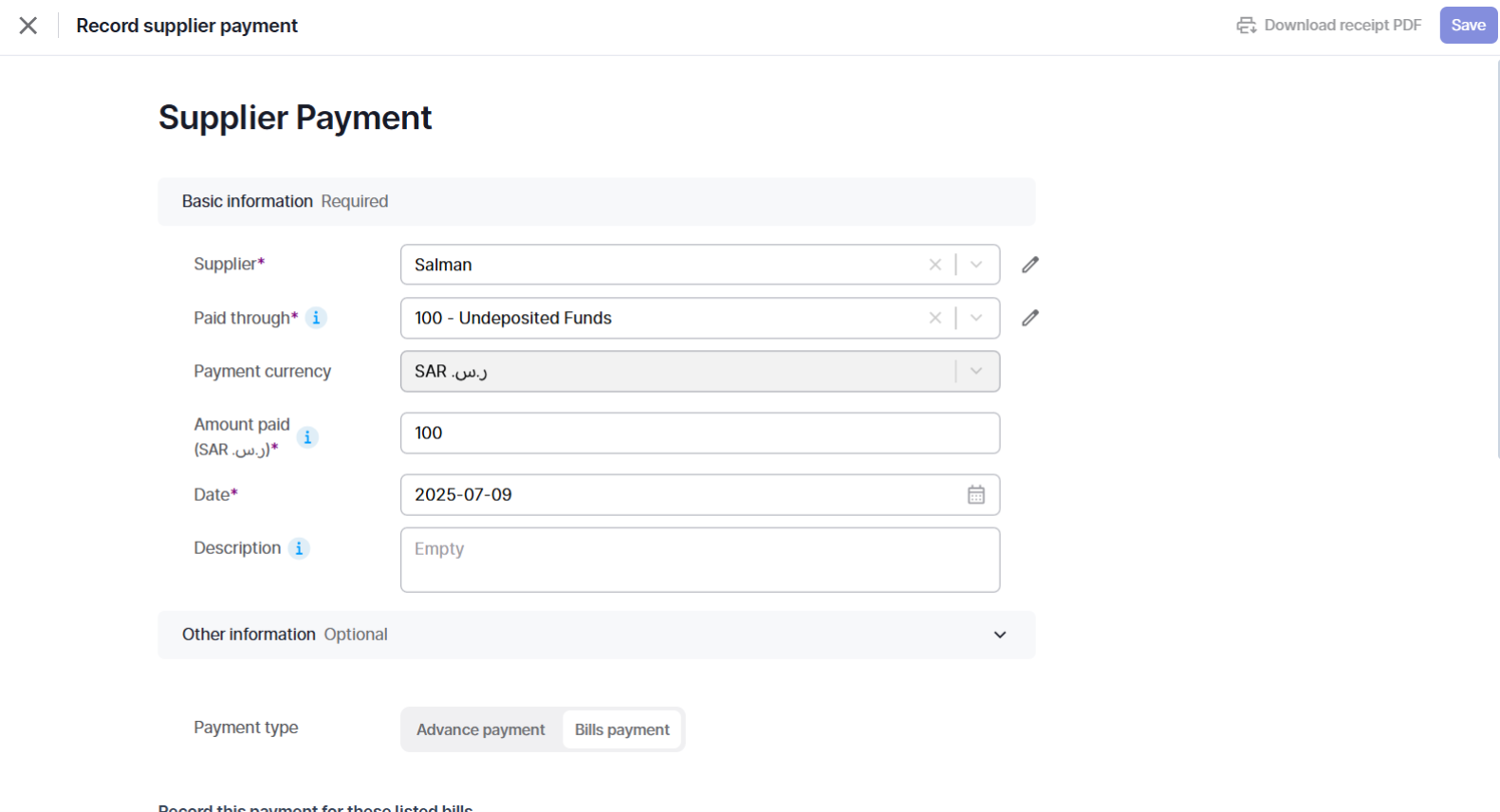Show info tooltip for Description

(299, 548)
